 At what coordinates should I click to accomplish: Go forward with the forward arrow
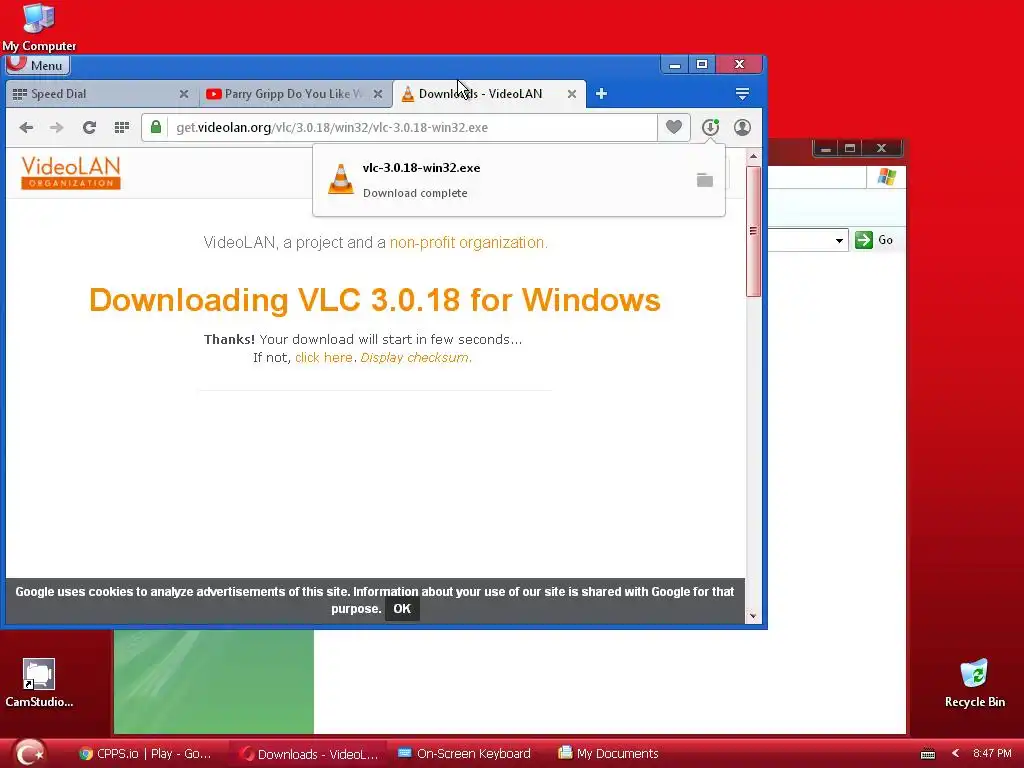point(57,127)
